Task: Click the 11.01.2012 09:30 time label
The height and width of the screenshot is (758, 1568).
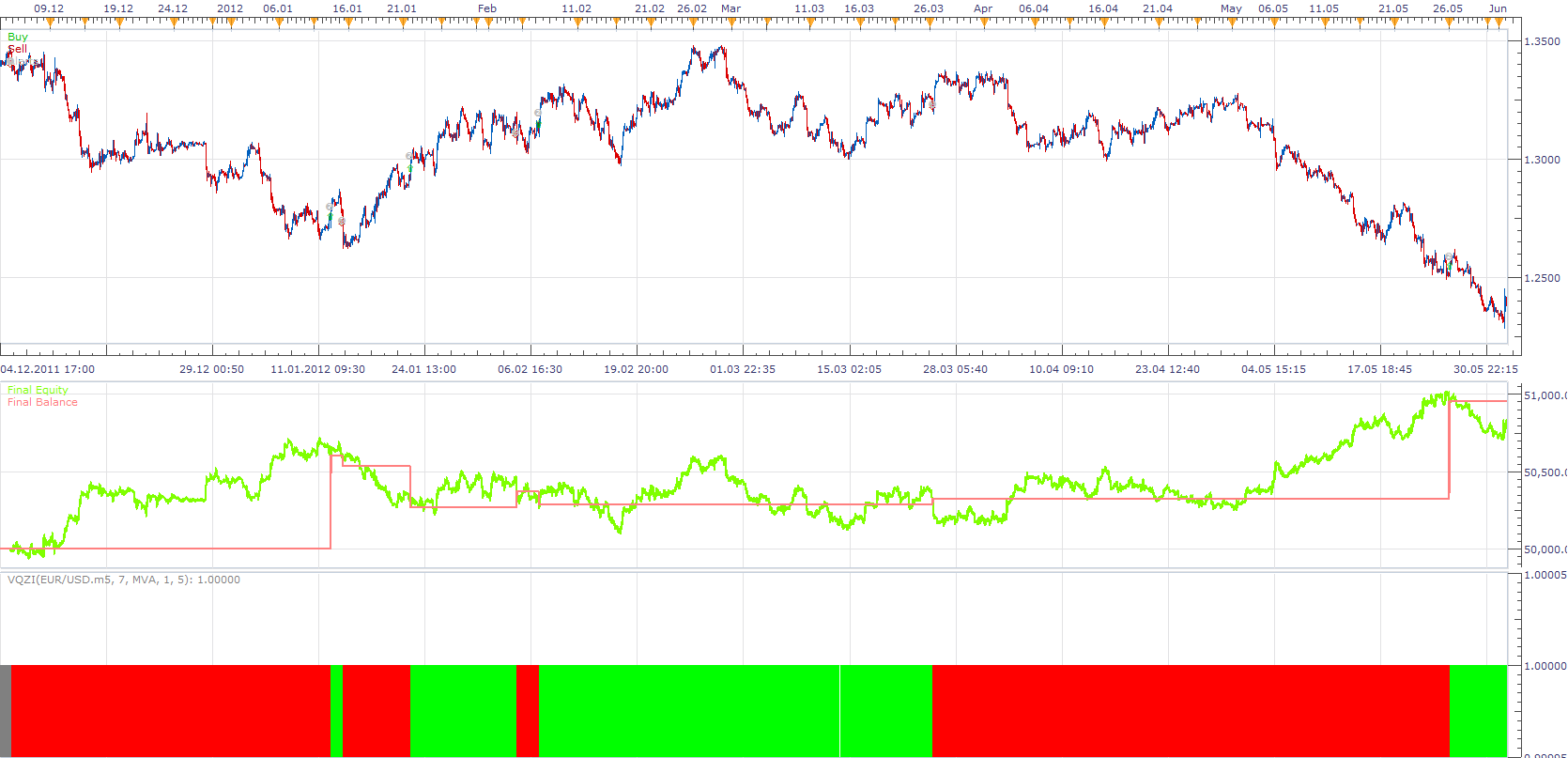Action: tap(318, 369)
